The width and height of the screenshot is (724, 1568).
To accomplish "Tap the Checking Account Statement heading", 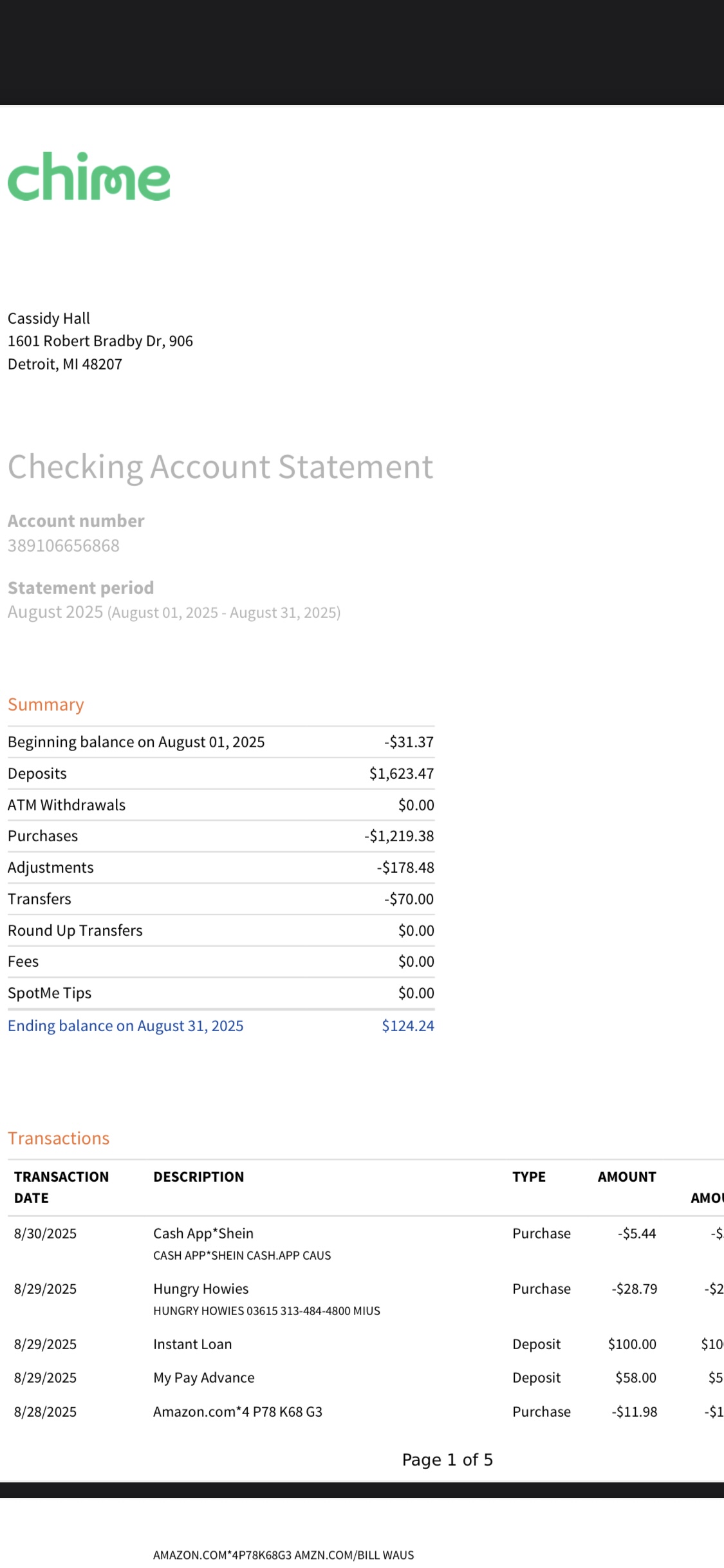I will tap(220, 467).
